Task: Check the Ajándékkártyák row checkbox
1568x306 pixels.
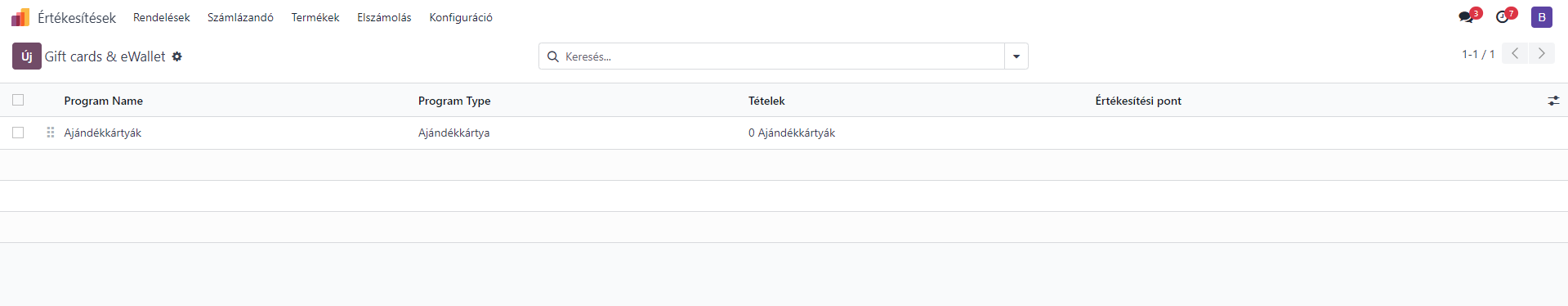Action: click(18, 133)
